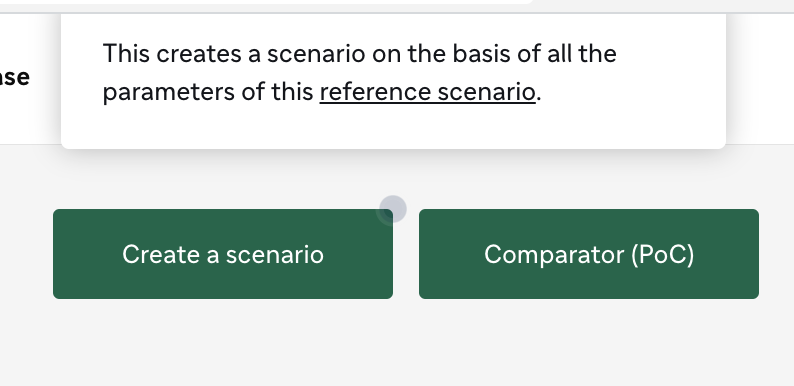Click the white tooltip card's blank bottom area
Screen dimensions: 794x386
tap(393, 129)
